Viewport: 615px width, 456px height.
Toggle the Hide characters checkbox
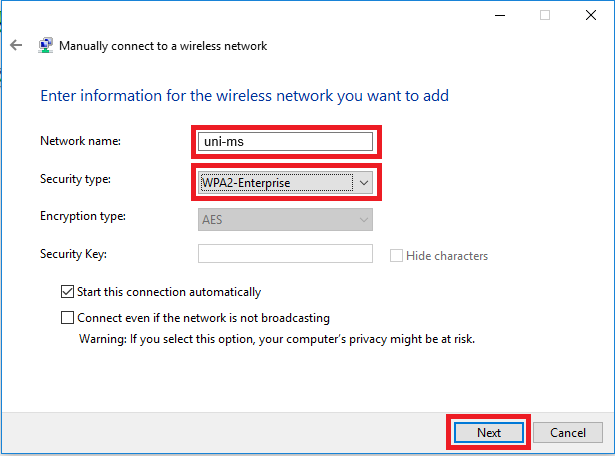click(x=396, y=256)
